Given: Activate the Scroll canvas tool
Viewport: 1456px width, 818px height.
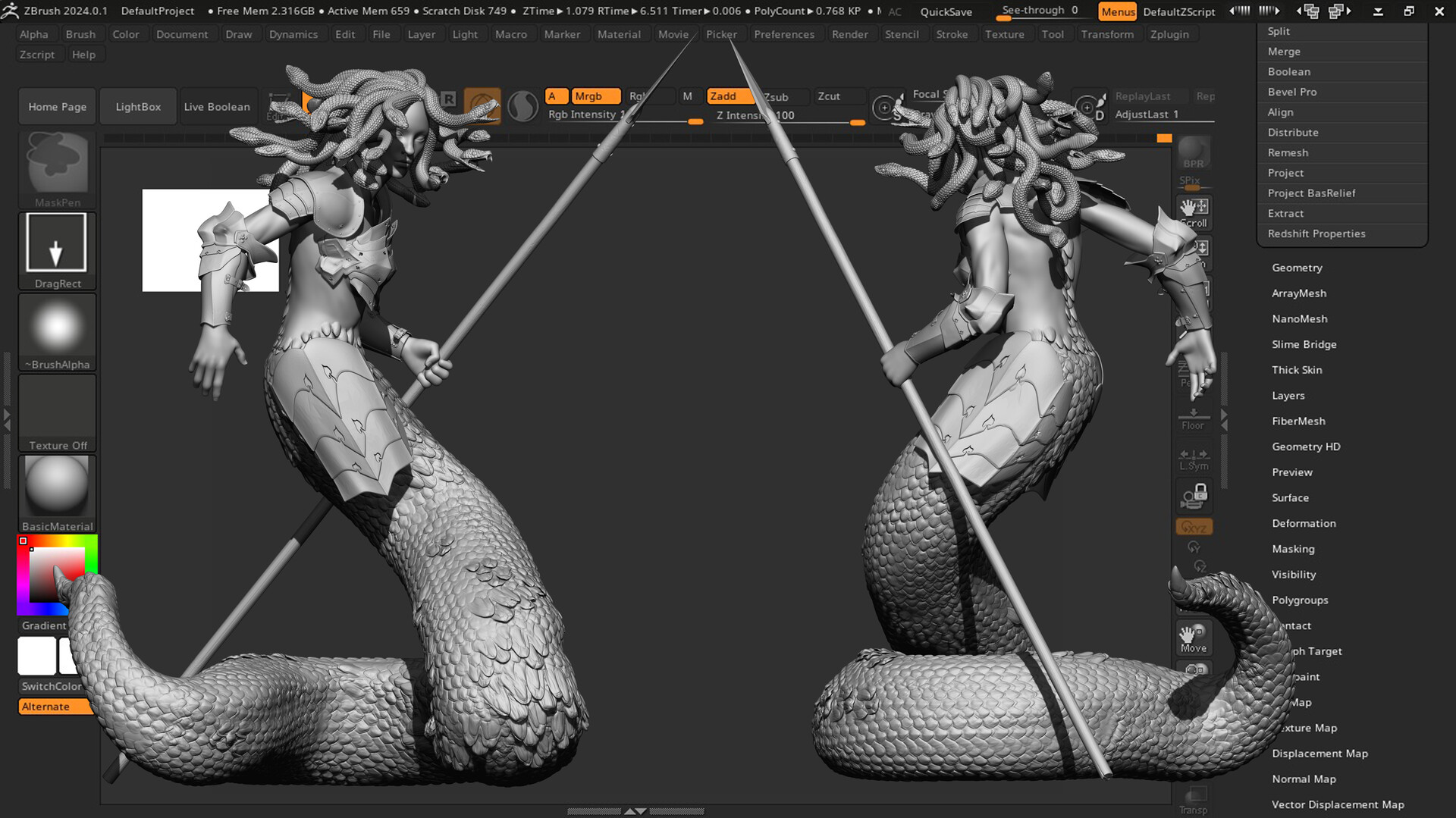Looking at the screenshot, I should coord(1194,212).
